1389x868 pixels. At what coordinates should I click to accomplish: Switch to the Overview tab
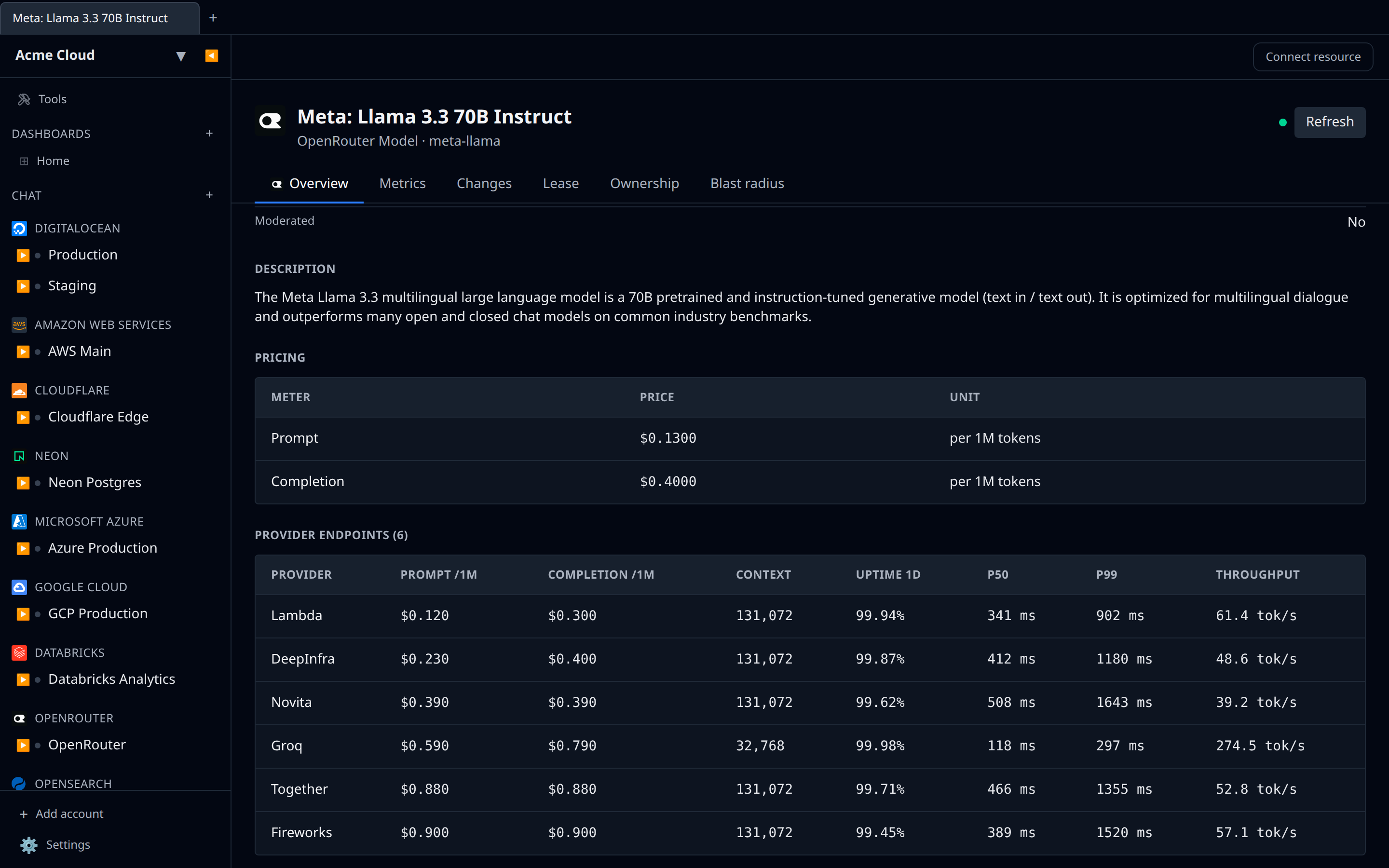pos(309,183)
